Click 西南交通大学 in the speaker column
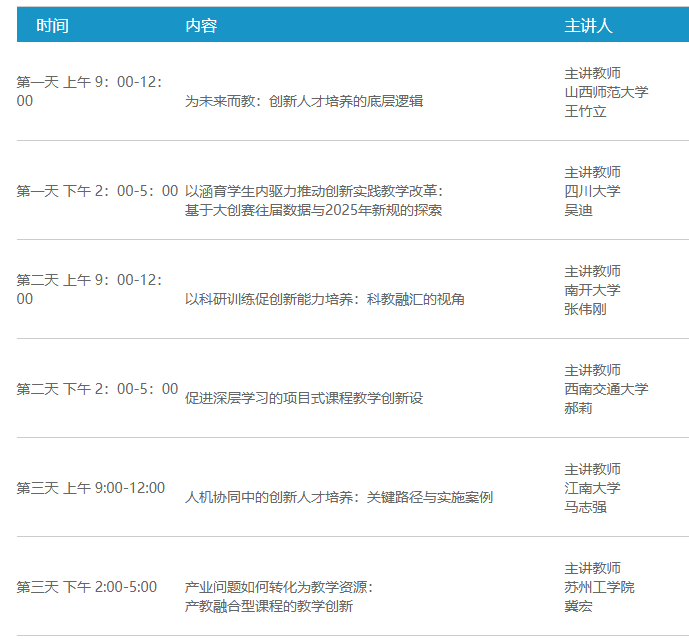Screen dimensions: 689x643 point(606,389)
